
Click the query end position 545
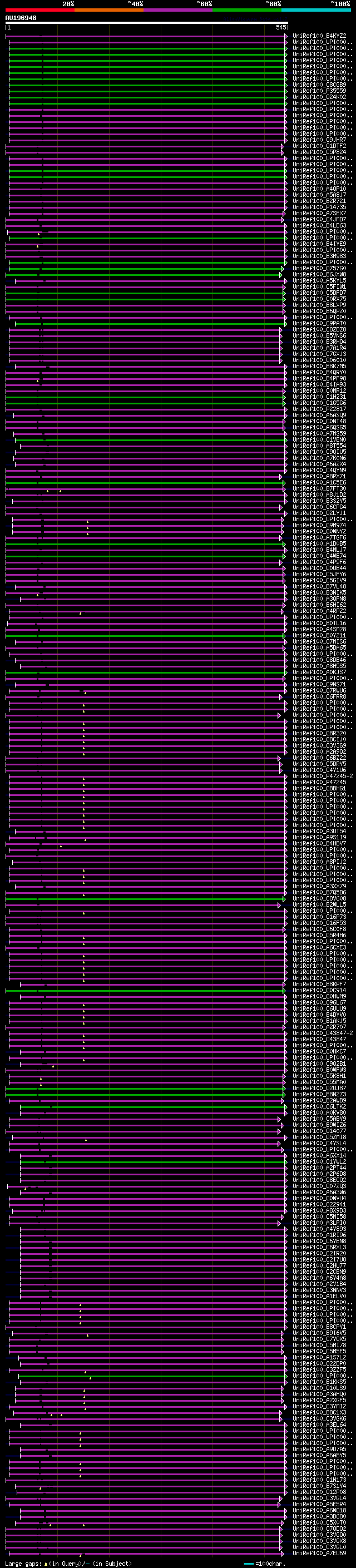[280, 27]
